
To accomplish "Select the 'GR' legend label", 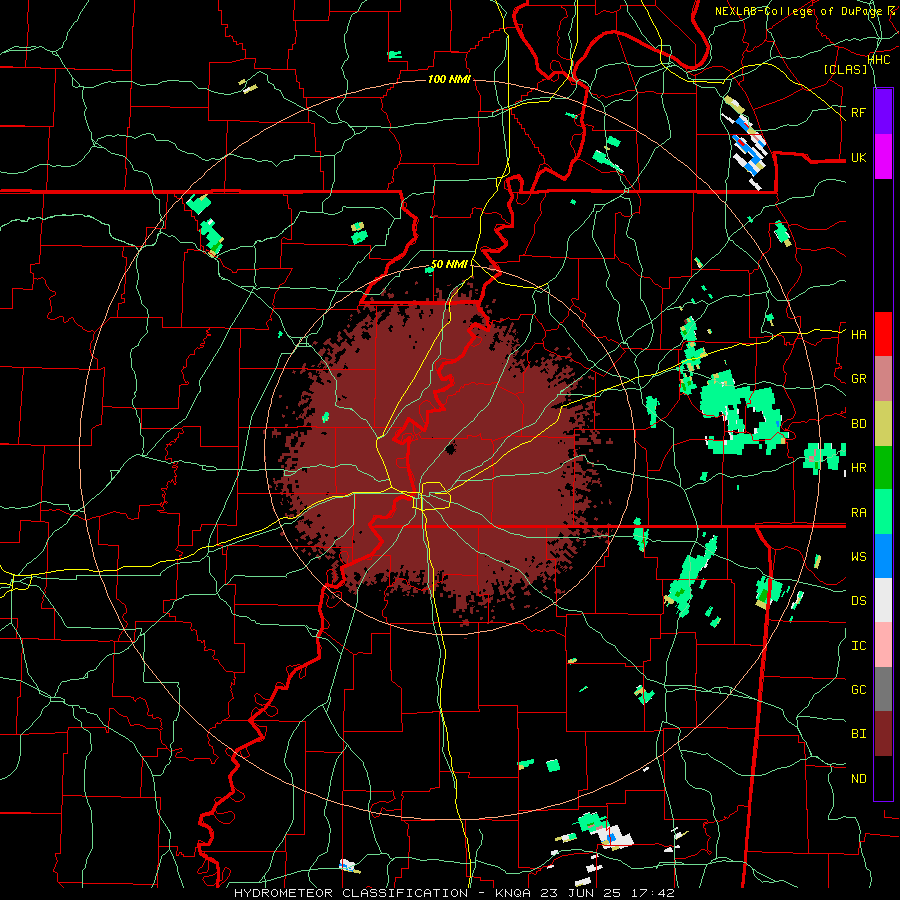I will (x=858, y=379).
